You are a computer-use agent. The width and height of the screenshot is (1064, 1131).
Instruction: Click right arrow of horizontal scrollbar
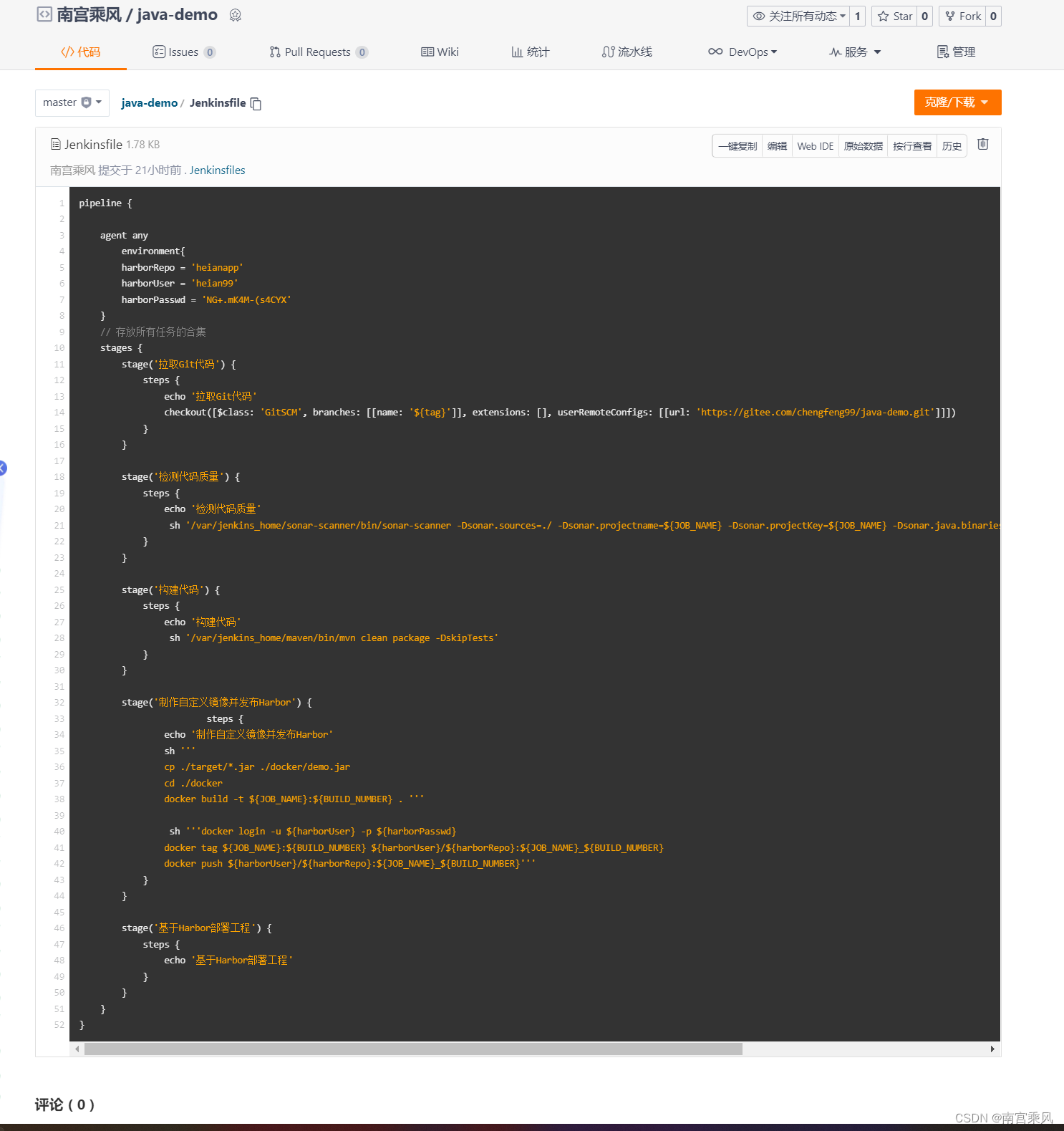point(992,1049)
